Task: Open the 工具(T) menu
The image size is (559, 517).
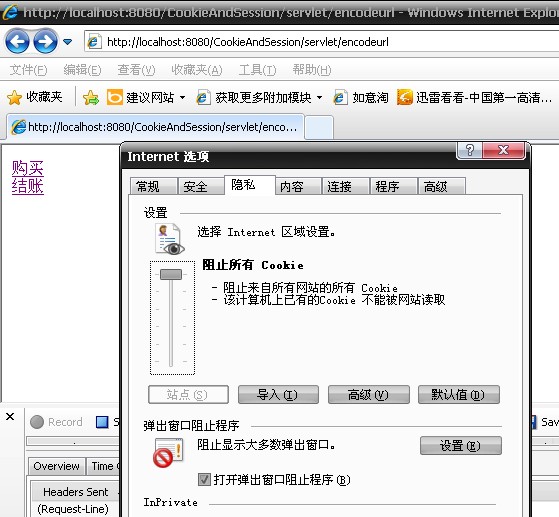Action: pyautogui.click(x=257, y=70)
